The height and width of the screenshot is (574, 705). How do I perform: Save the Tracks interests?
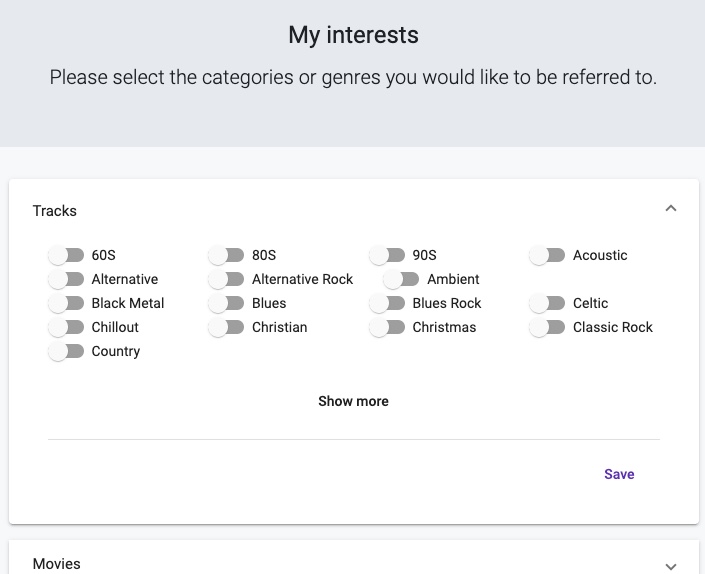click(x=619, y=474)
